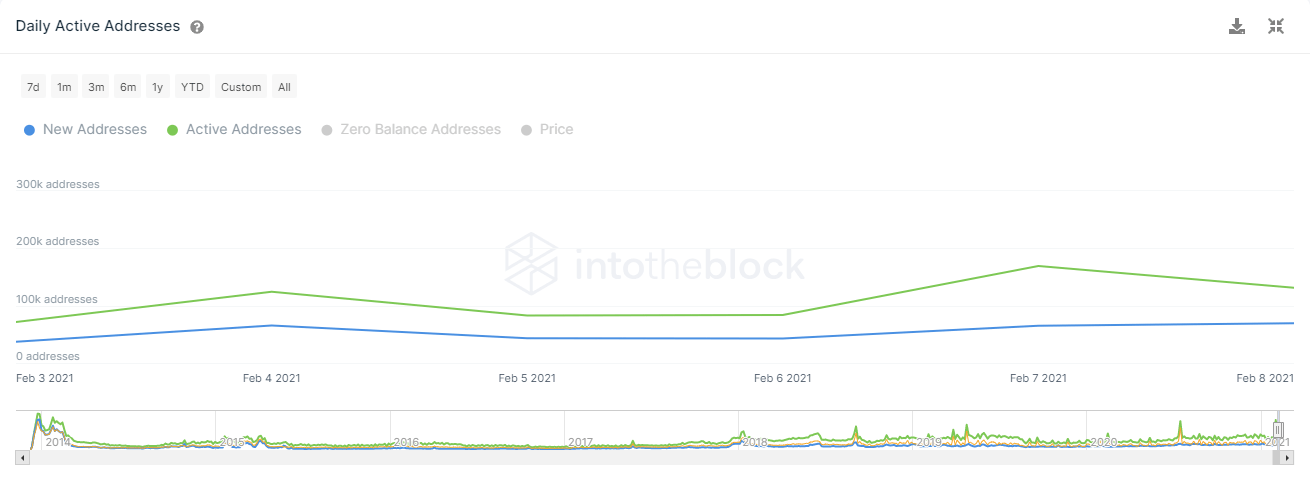Click the navigator scrollbar right arrow
The width and height of the screenshot is (1310, 477).
(1288, 457)
